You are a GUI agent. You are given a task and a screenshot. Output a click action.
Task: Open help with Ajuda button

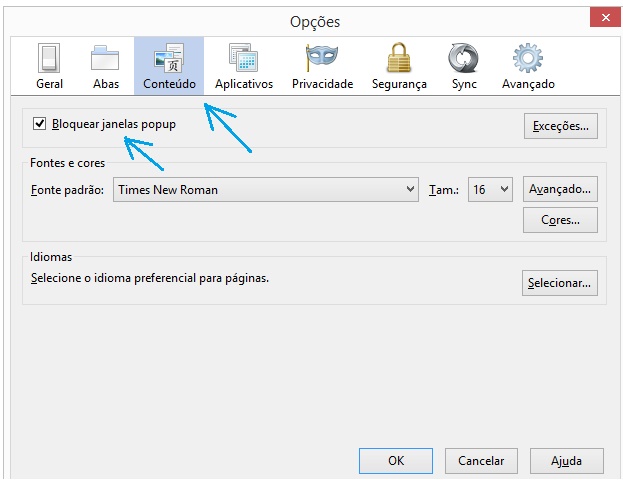pyautogui.click(x=566, y=461)
